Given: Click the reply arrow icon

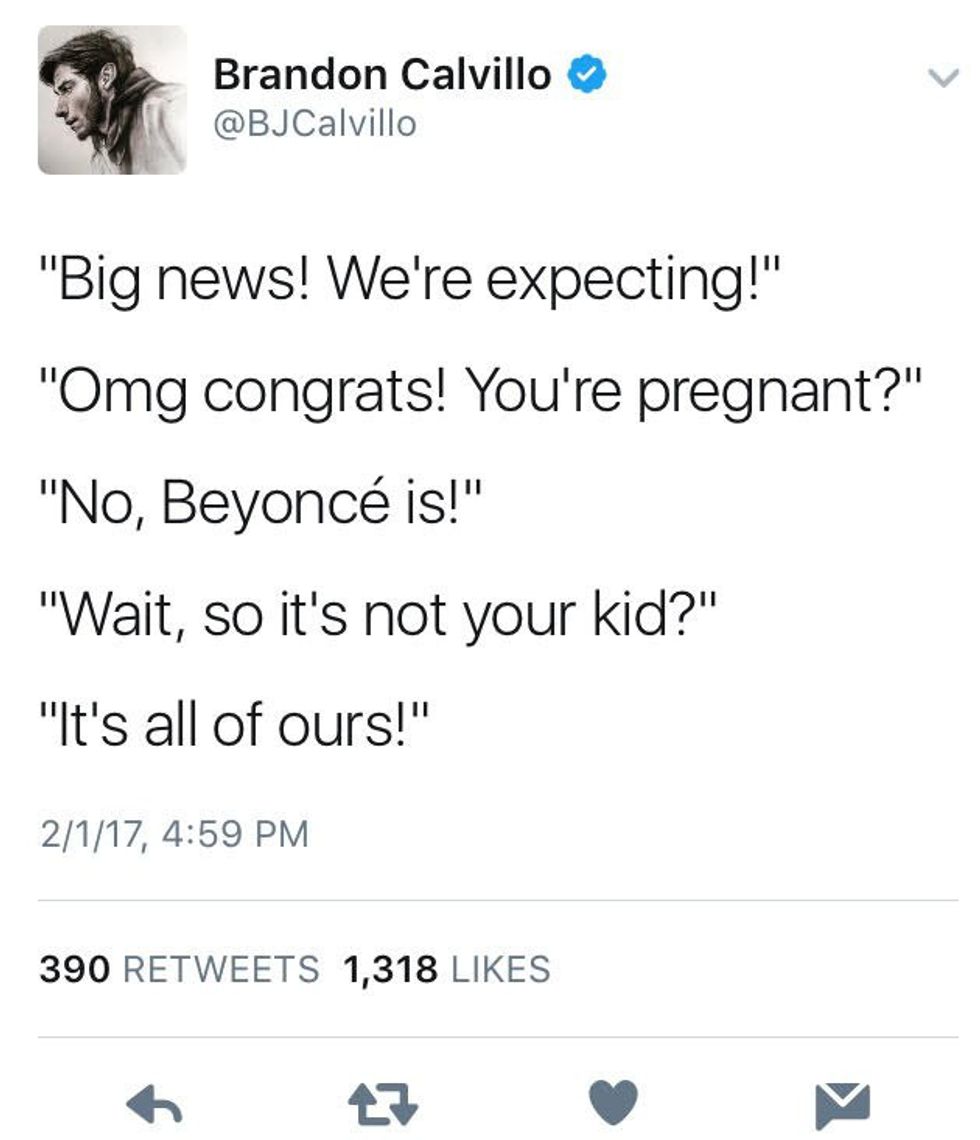Looking at the screenshot, I should pyautogui.click(x=158, y=1103).
